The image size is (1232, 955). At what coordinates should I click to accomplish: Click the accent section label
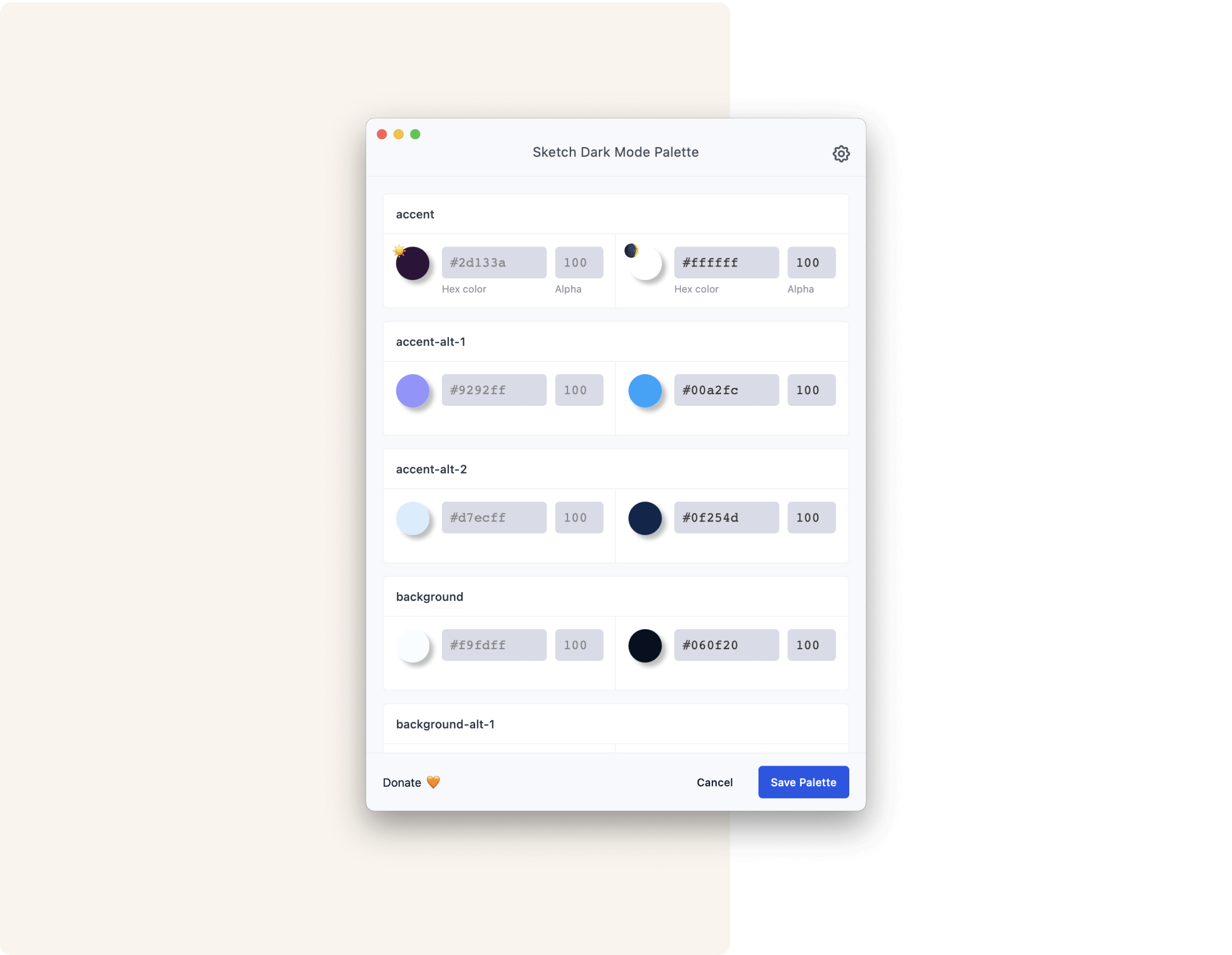click(414, 214)
